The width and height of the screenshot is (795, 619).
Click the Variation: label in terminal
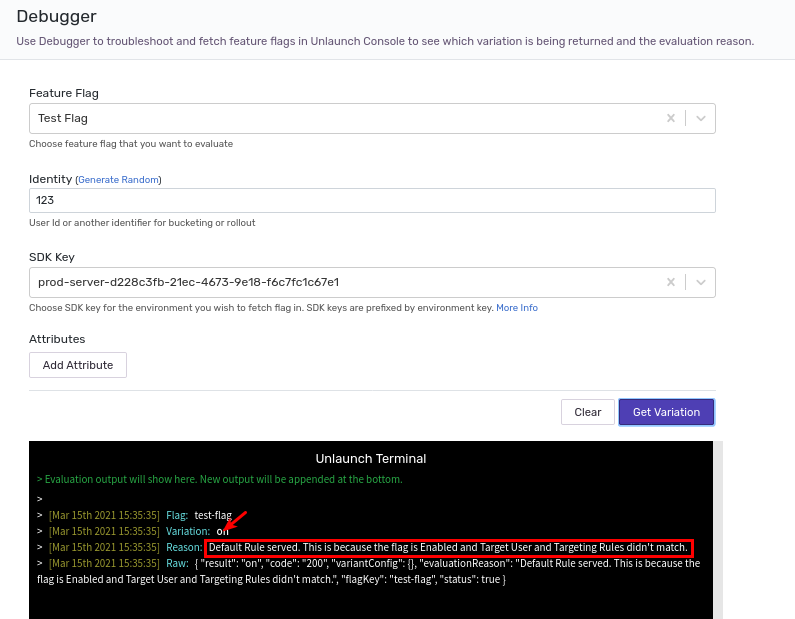pyautogui.click(x=188, y=531)
